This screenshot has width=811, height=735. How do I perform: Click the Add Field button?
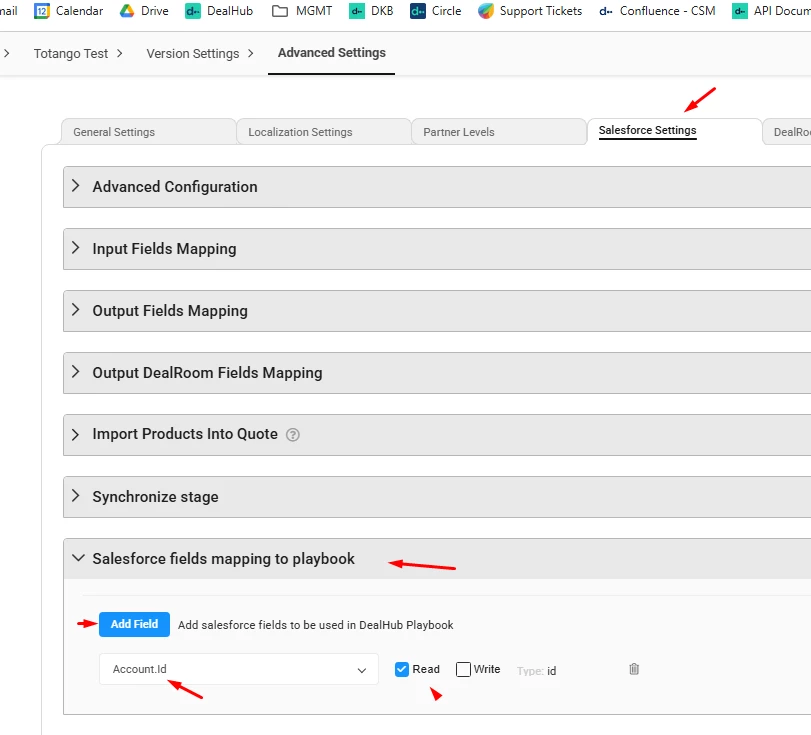(x=134, y=624)
